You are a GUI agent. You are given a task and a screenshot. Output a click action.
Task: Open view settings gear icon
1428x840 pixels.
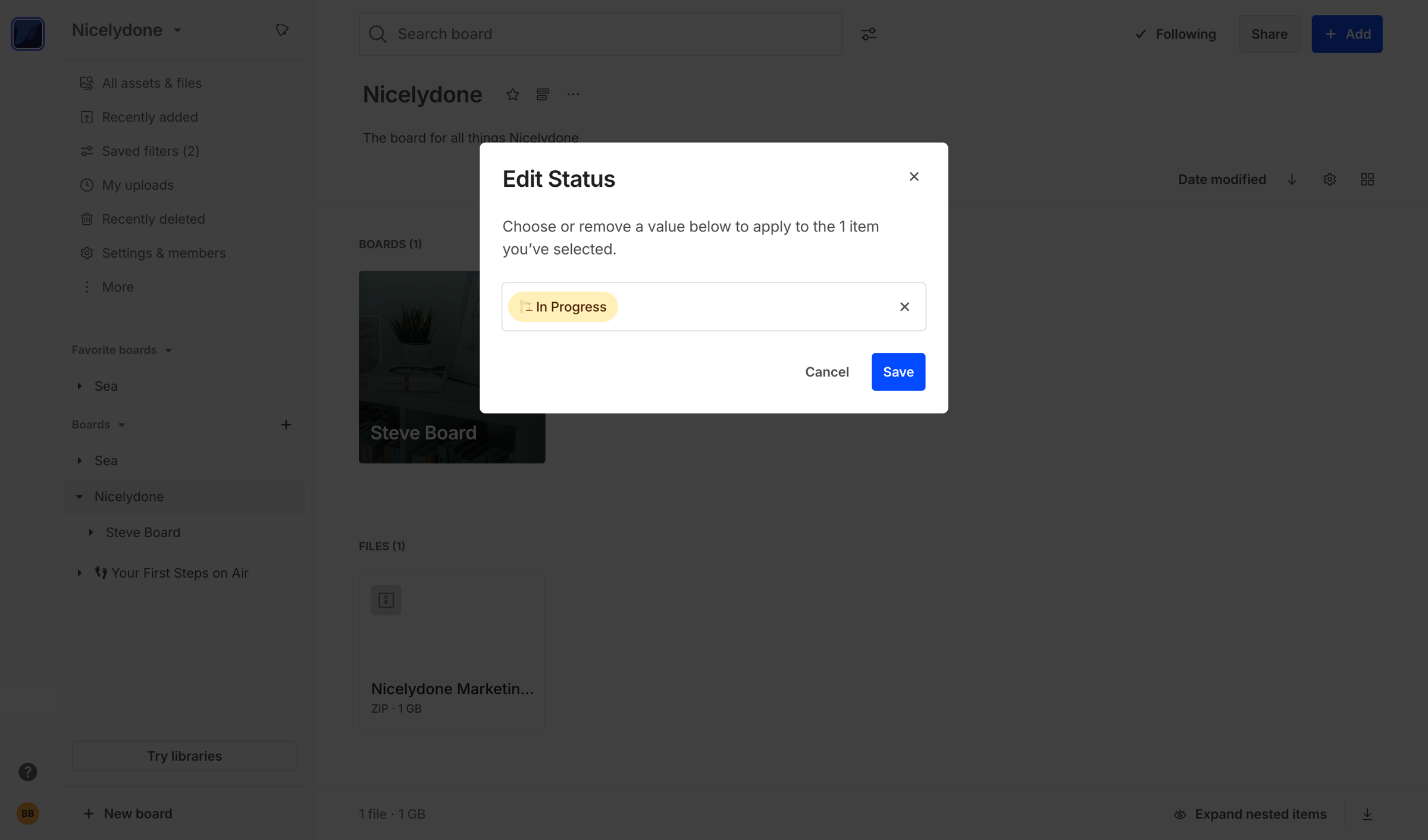(x=1329, y=180)
